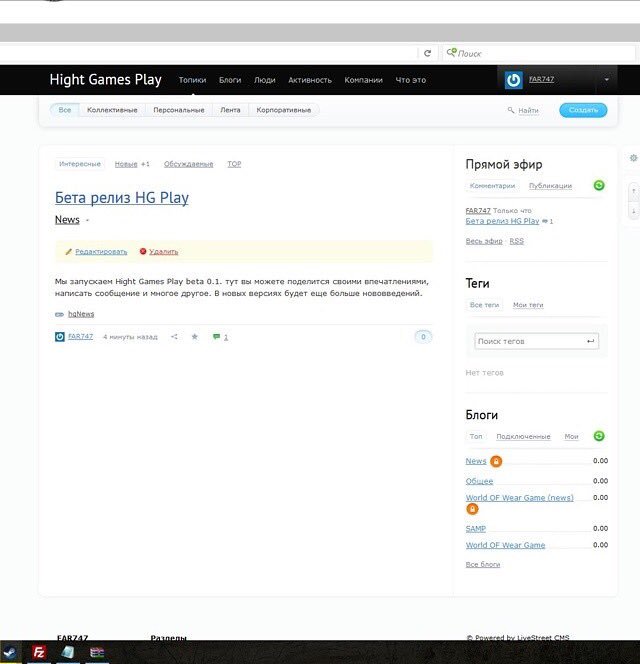The height and width of the screenshot is (664, 640).
Task: Open the WinRAR icon in taskbar
Action: tap(97, 653)
